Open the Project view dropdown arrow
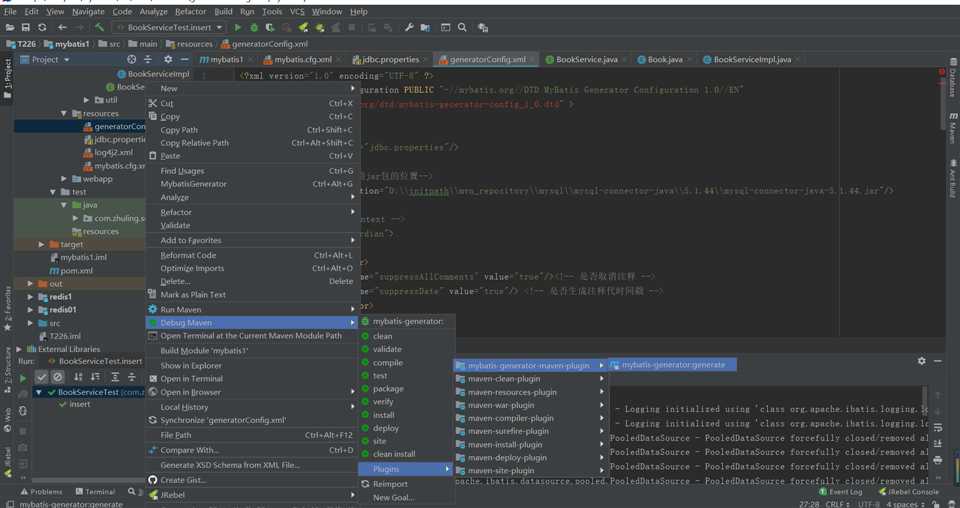Viewport: 960px width, 508px height. (67, 59)
